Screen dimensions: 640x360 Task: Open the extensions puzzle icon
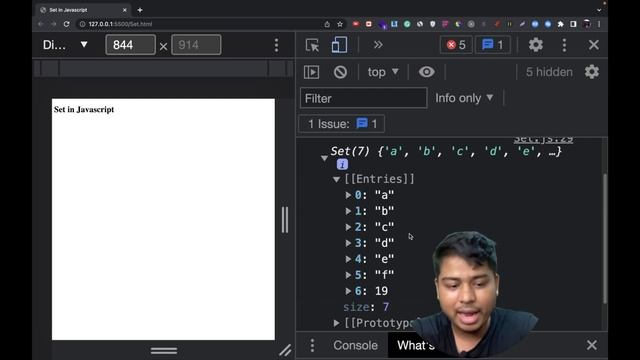tap(560, 24)
